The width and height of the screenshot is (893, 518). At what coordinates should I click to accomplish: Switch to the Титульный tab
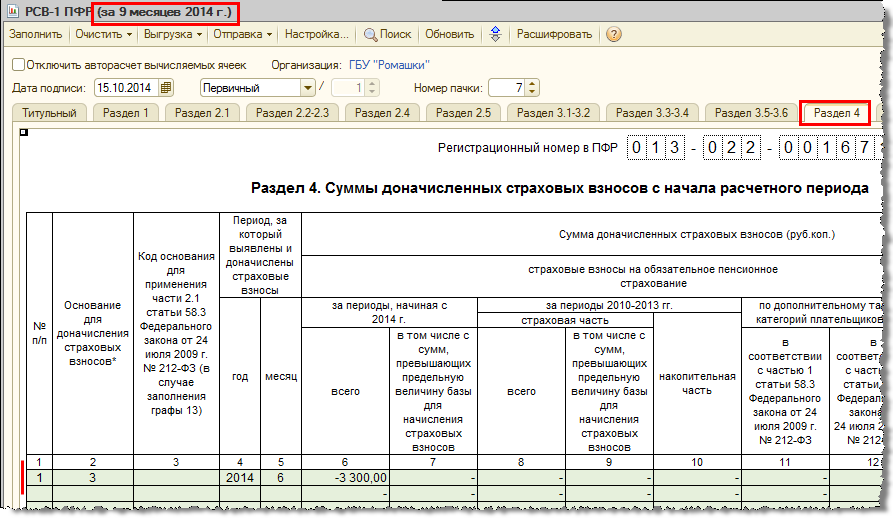[49, 113]
